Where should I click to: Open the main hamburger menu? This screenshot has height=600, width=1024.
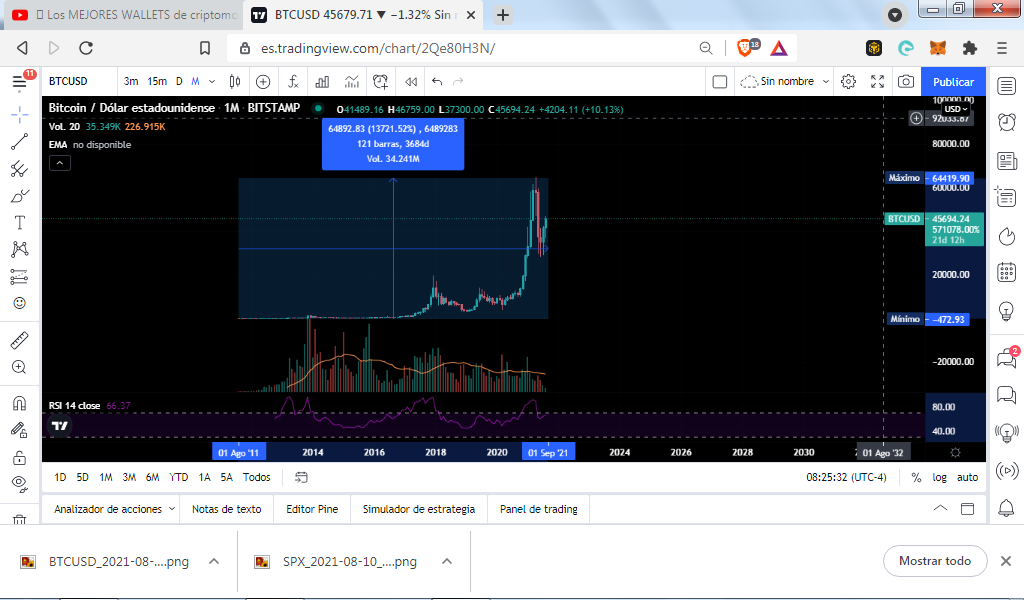[x=20, y=82]
